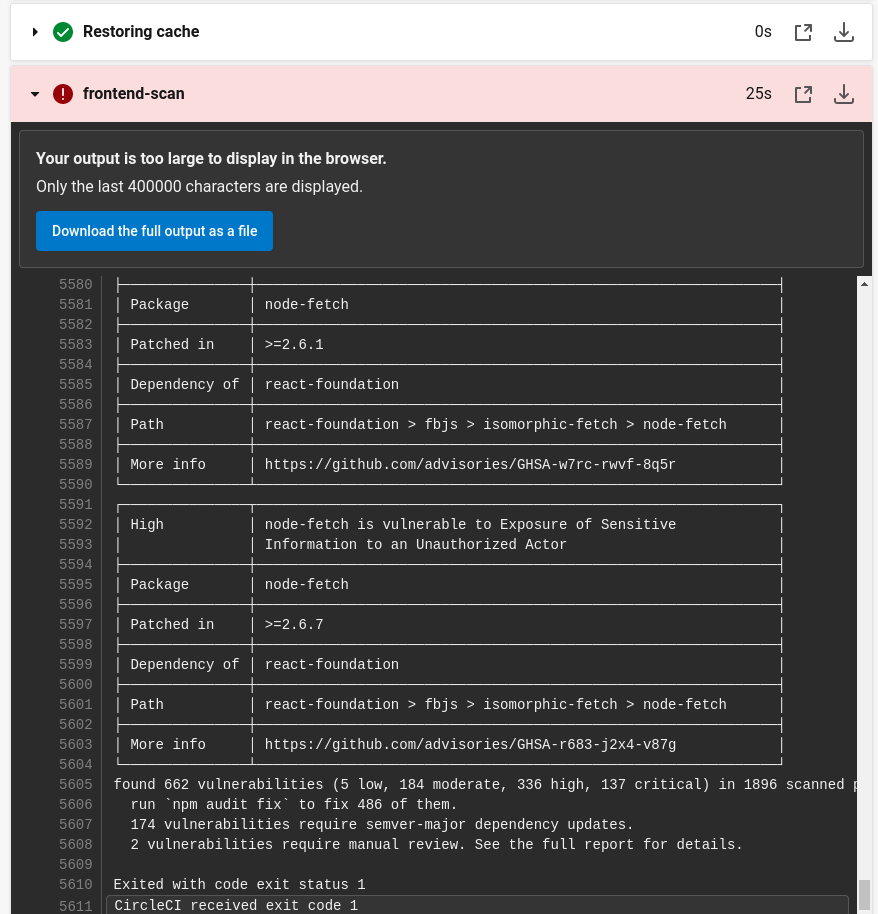
Task: Click '174 vulnerabilities require semver-major' line
Action: coord(382,824)
